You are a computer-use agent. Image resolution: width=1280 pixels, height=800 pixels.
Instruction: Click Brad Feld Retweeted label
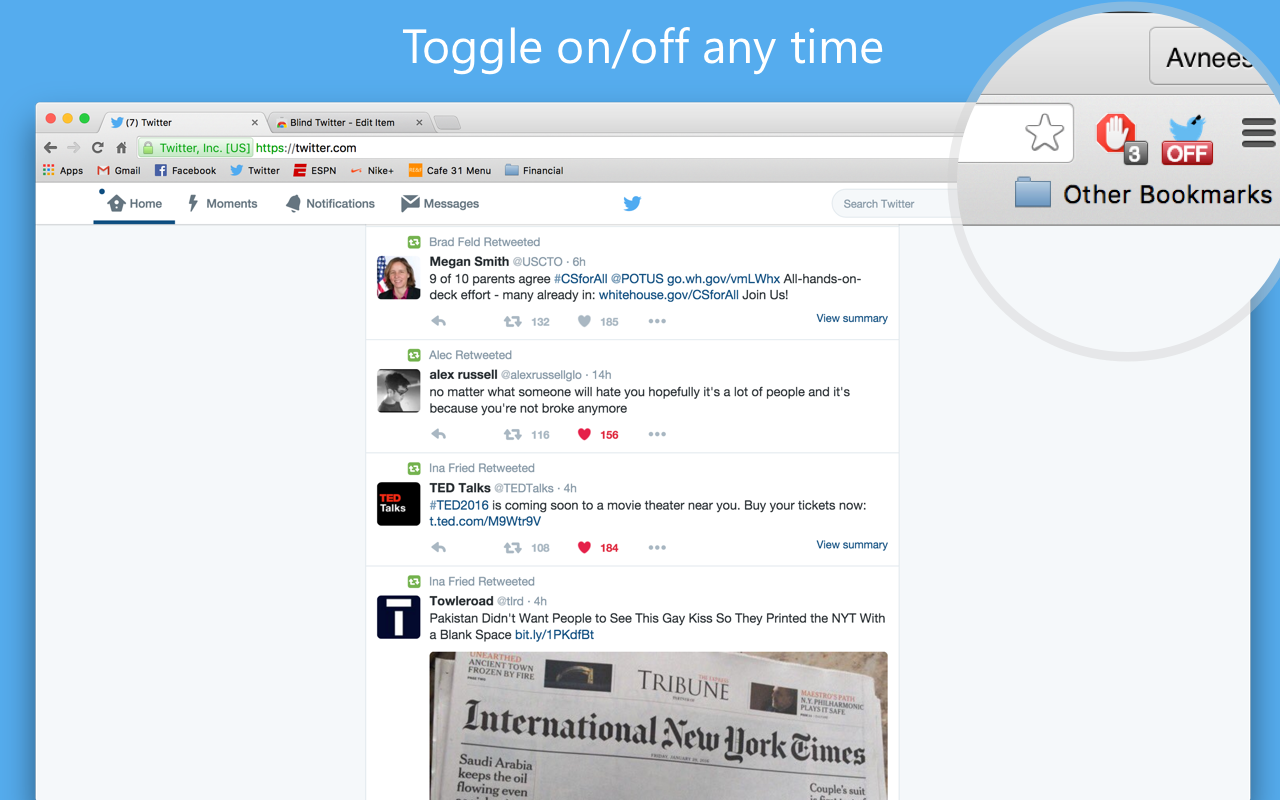(484, 242)
